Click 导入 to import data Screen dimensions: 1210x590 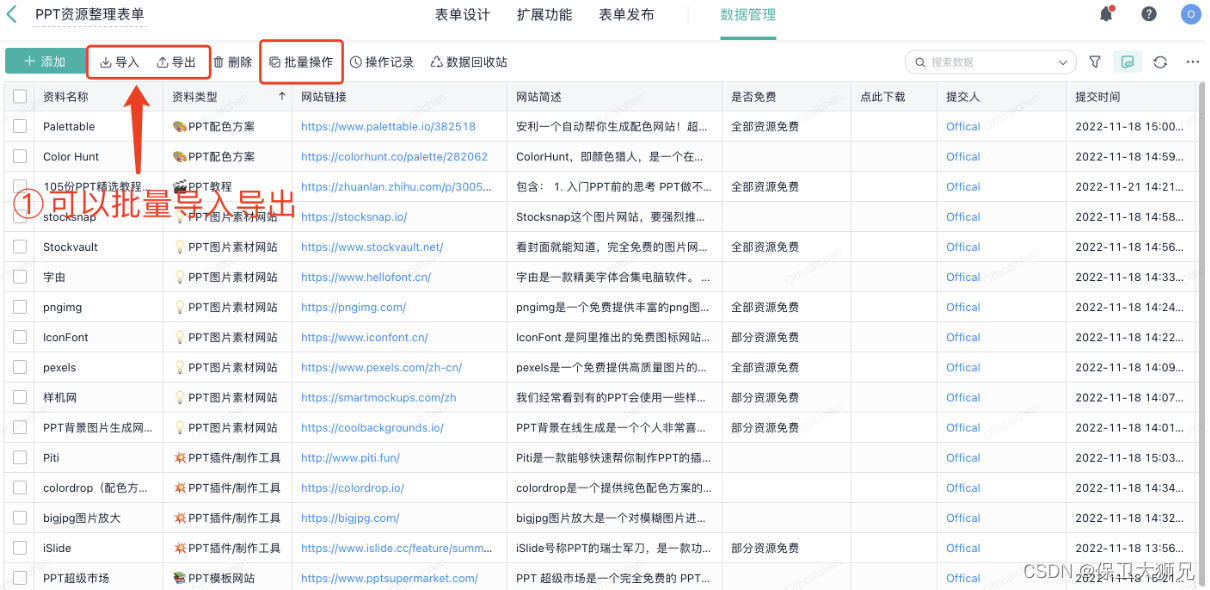pyautogui.click(x=119, y=62)
